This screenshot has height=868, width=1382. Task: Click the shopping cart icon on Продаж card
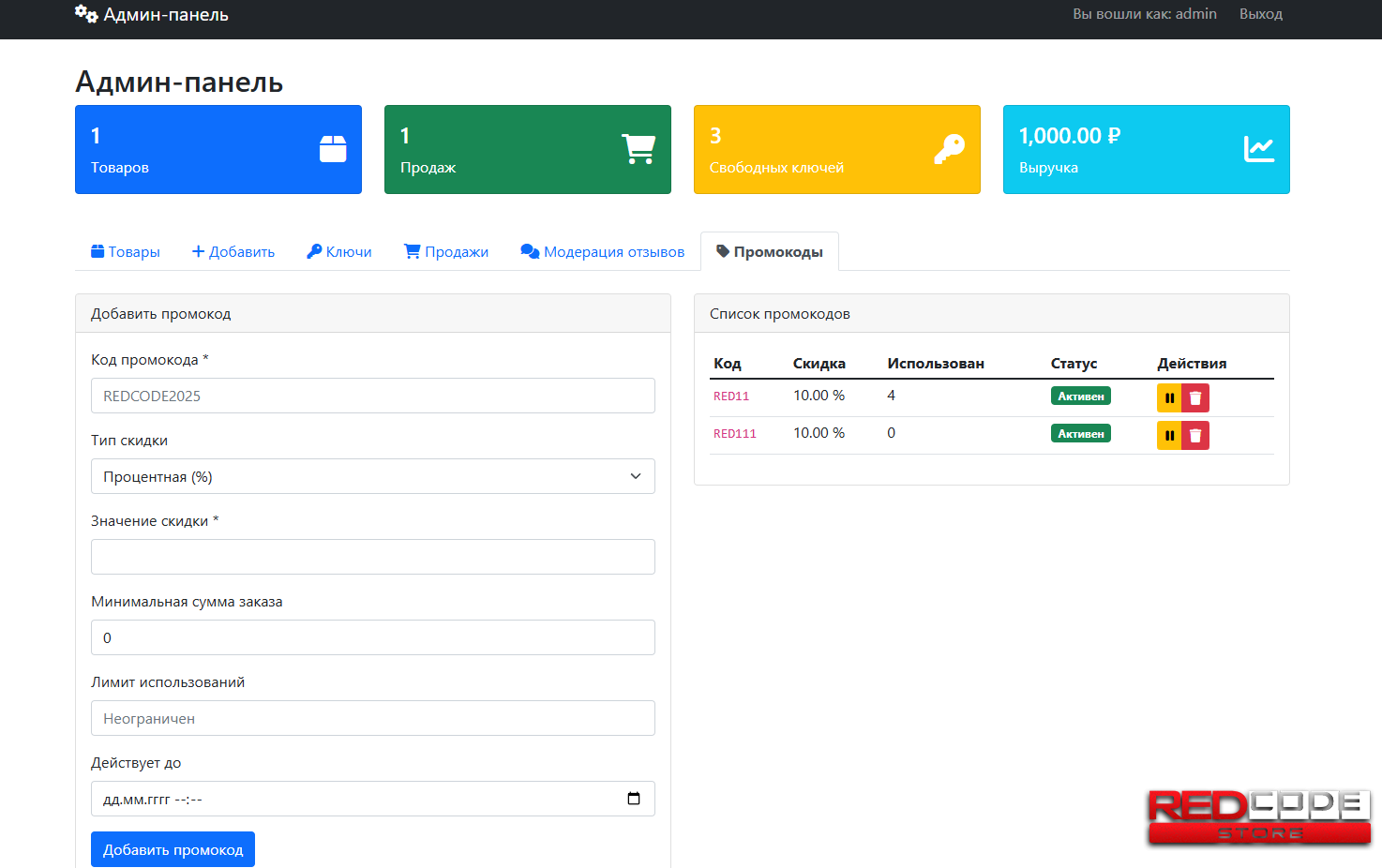(x=638, y=149)
